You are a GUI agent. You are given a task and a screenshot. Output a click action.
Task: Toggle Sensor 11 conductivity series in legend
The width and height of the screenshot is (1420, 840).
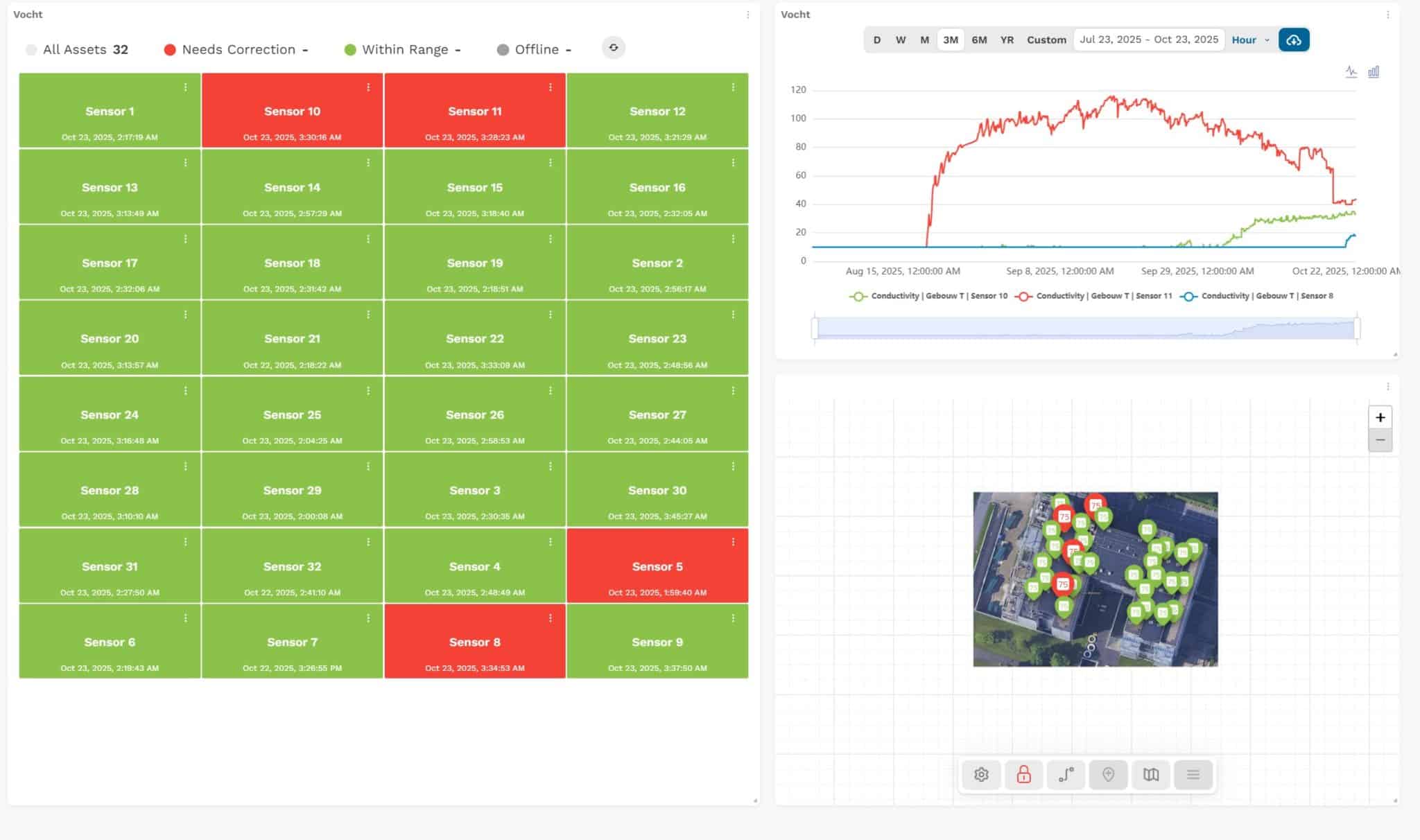(x=1096, y=296)
